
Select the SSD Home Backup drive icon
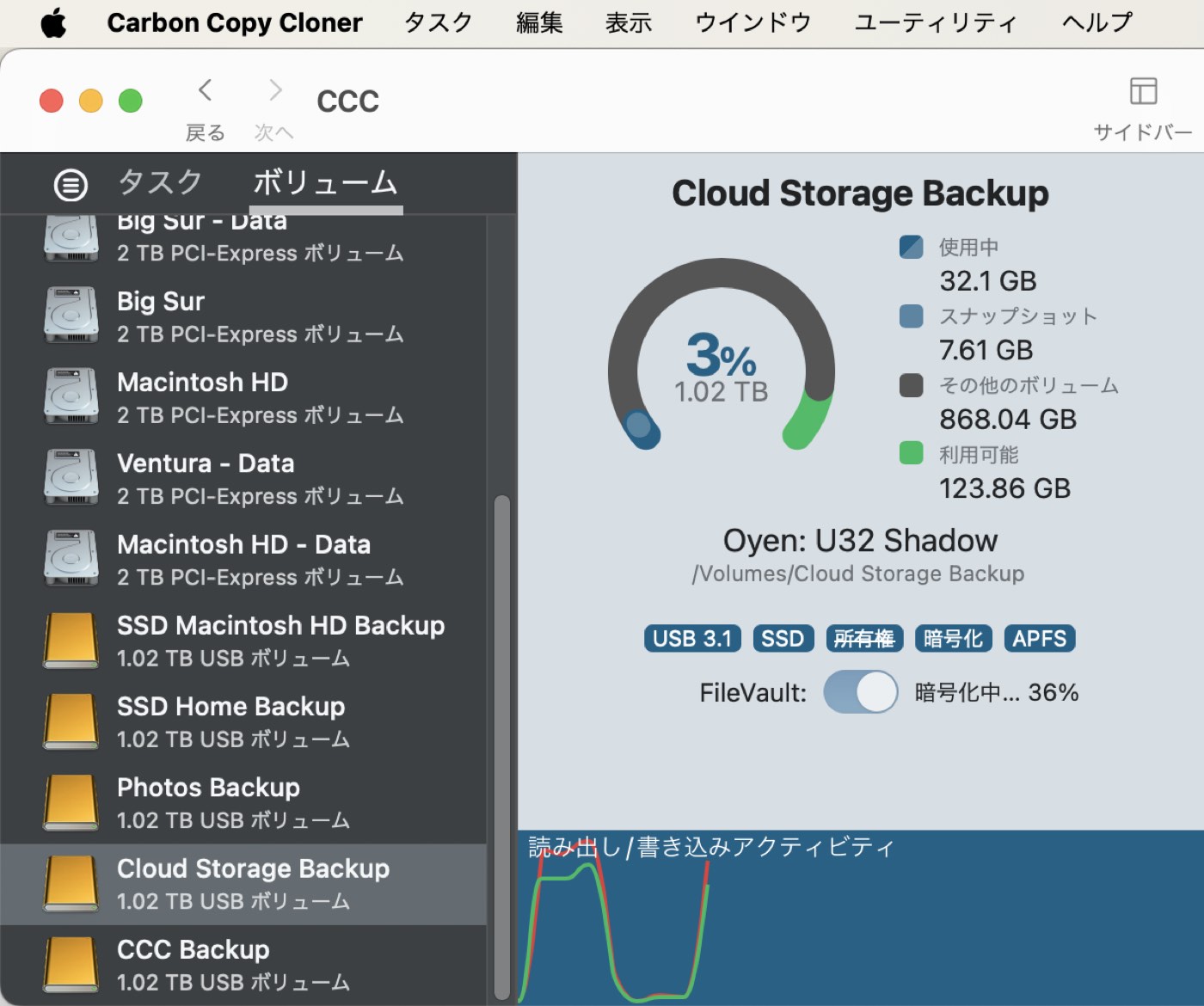pos(71,721)
